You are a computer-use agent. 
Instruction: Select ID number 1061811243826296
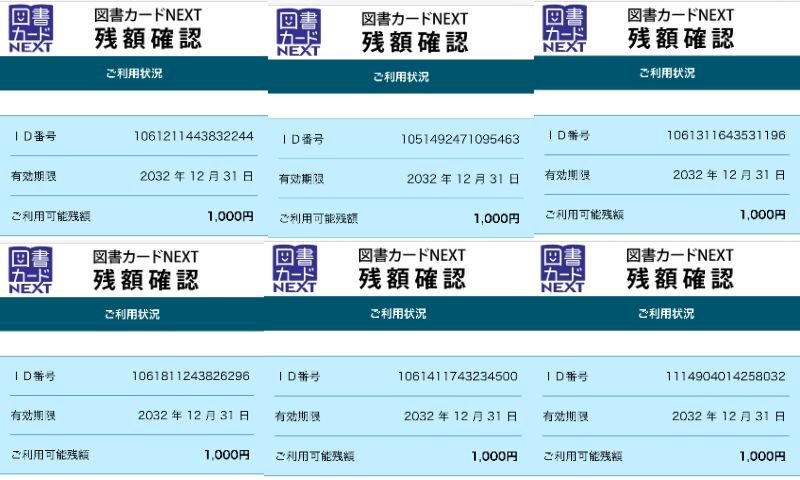click(x=191, y=376)
